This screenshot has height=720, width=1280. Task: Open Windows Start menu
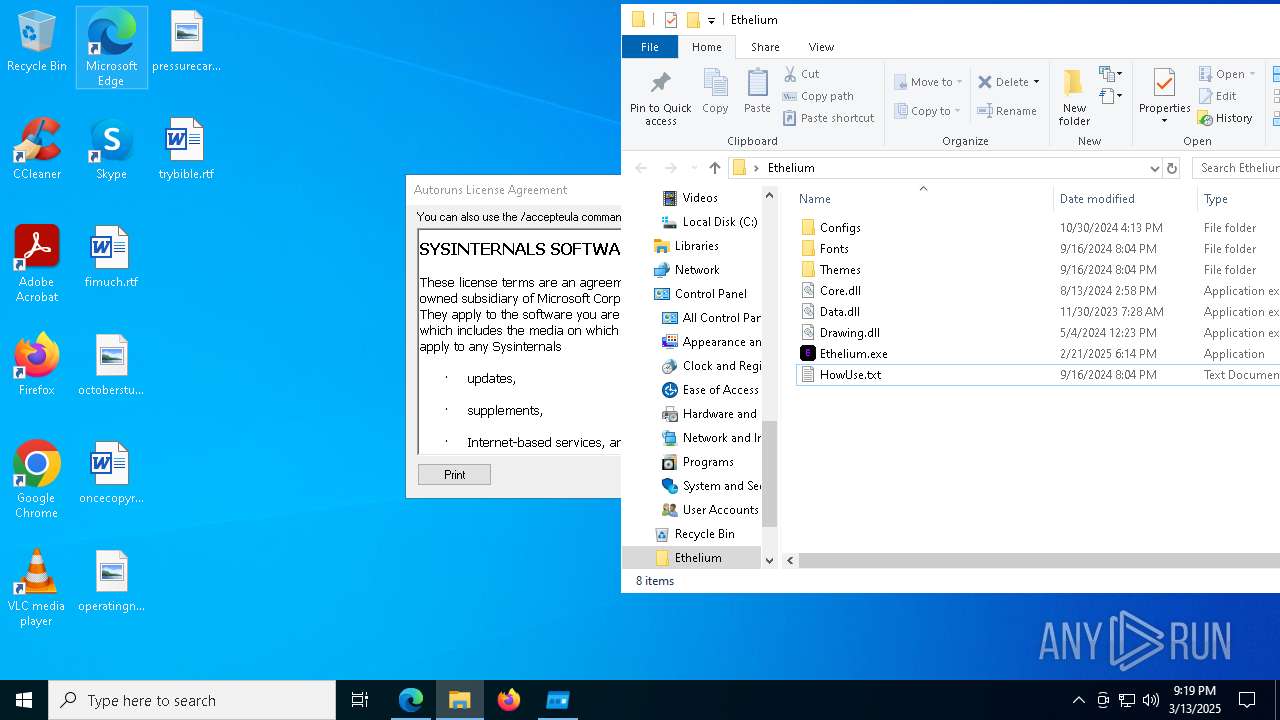click(x=24, y=700)
